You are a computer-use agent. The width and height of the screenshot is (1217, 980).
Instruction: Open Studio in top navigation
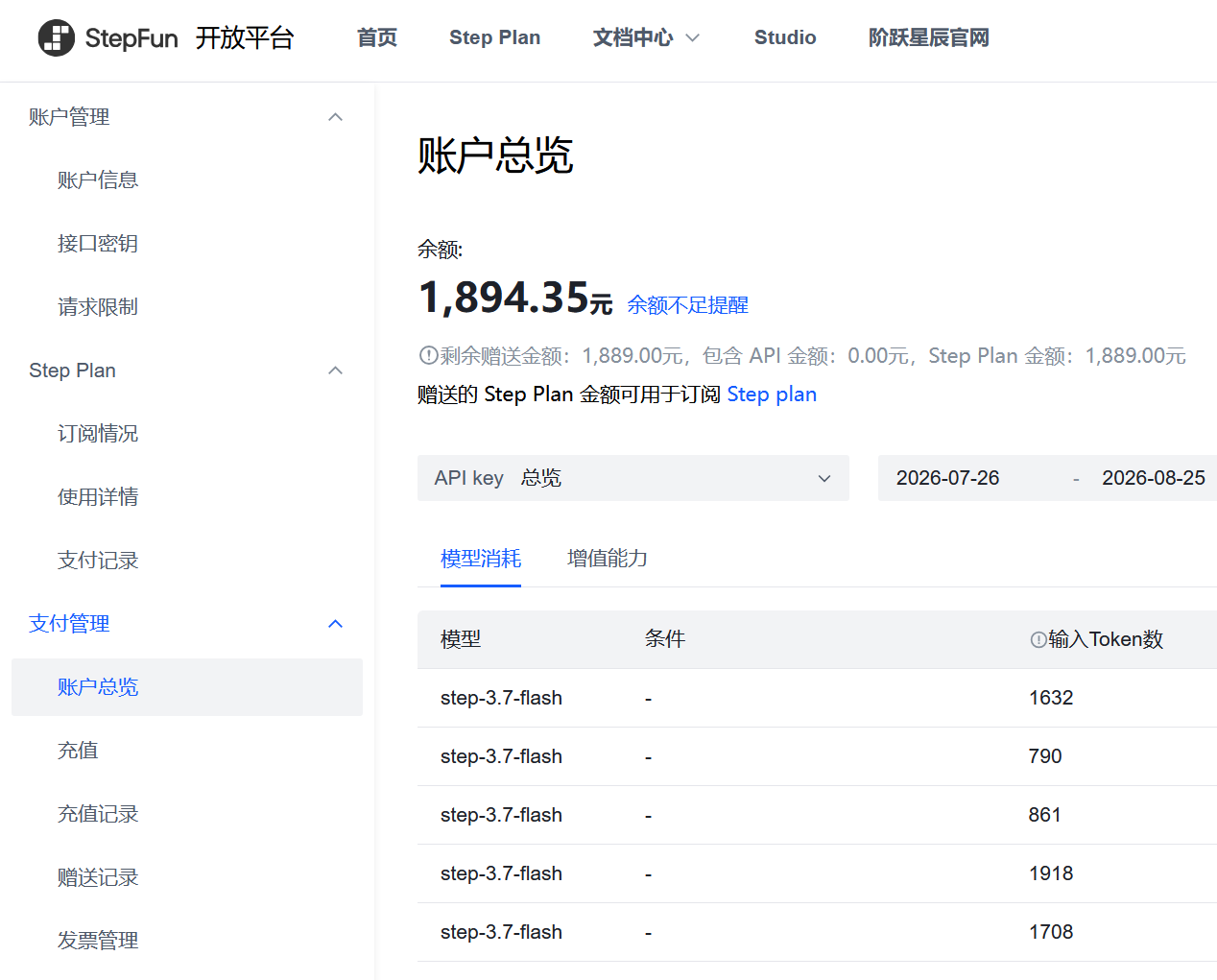pyautogui.click(x=785, y=37)
